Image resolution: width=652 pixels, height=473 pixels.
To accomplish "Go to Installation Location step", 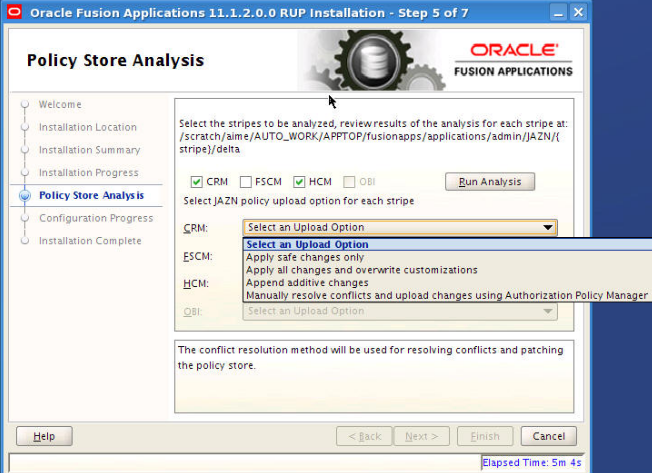I will pyautogui.click(x=88, y=127).
